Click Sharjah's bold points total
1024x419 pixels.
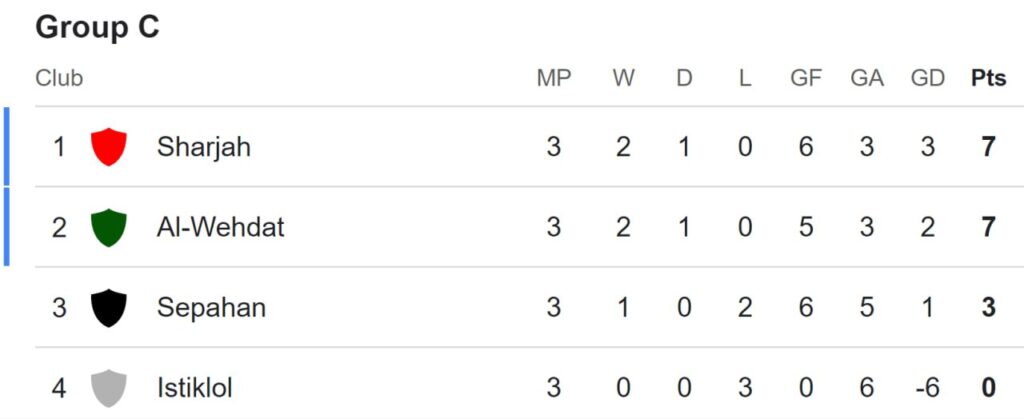[x=989, y=147]
